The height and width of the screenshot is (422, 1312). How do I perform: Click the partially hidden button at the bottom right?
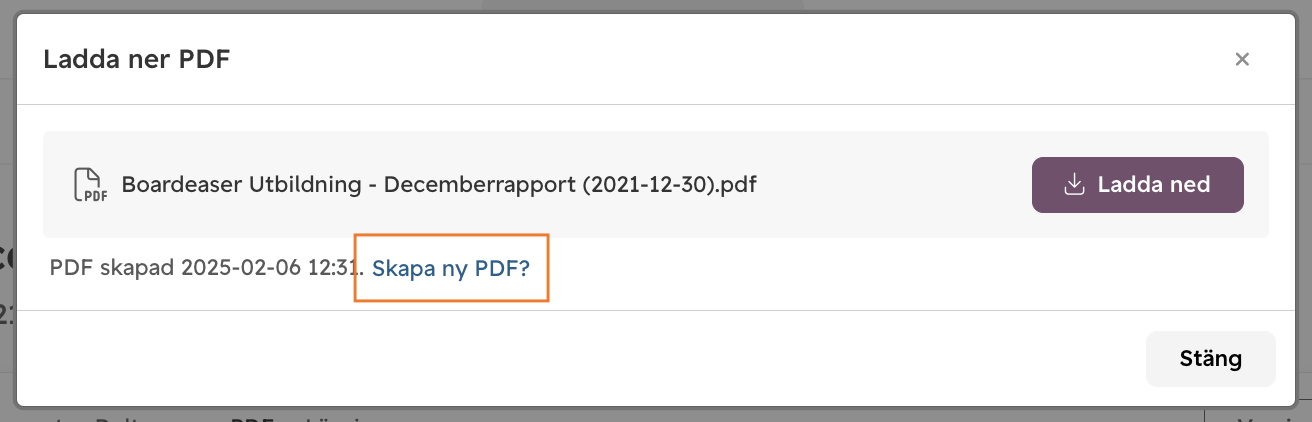click(x=1258, y=415)
